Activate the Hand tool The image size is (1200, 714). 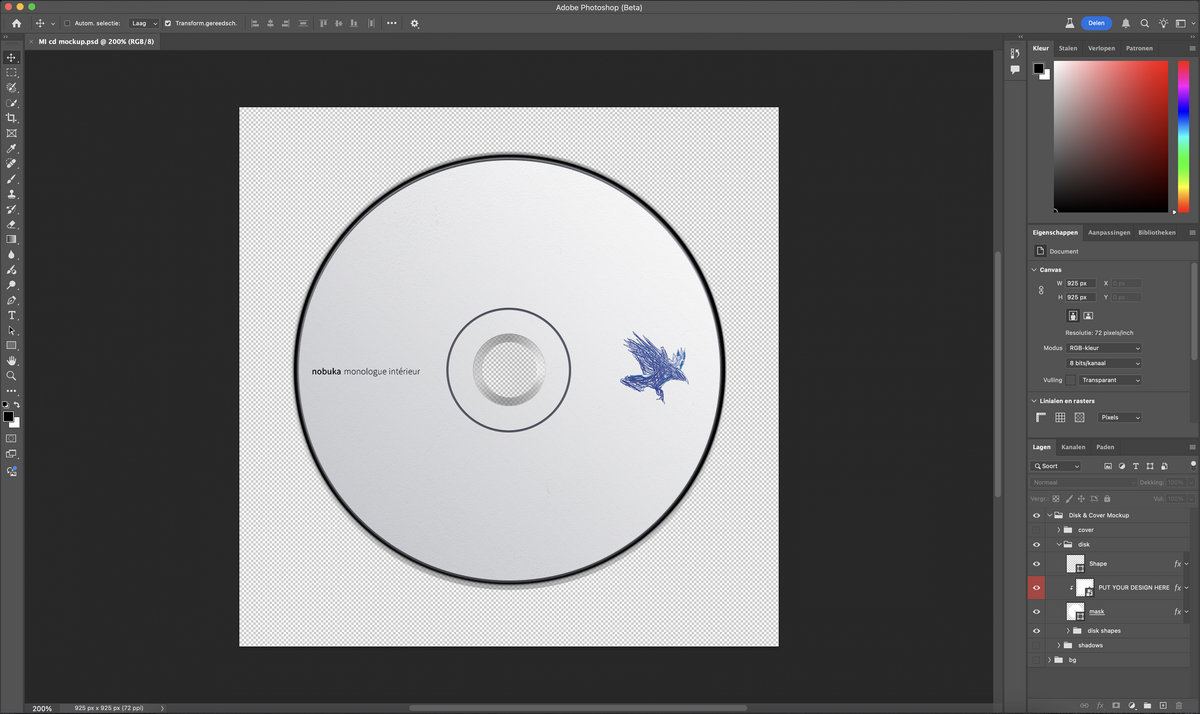coord(12,360)
